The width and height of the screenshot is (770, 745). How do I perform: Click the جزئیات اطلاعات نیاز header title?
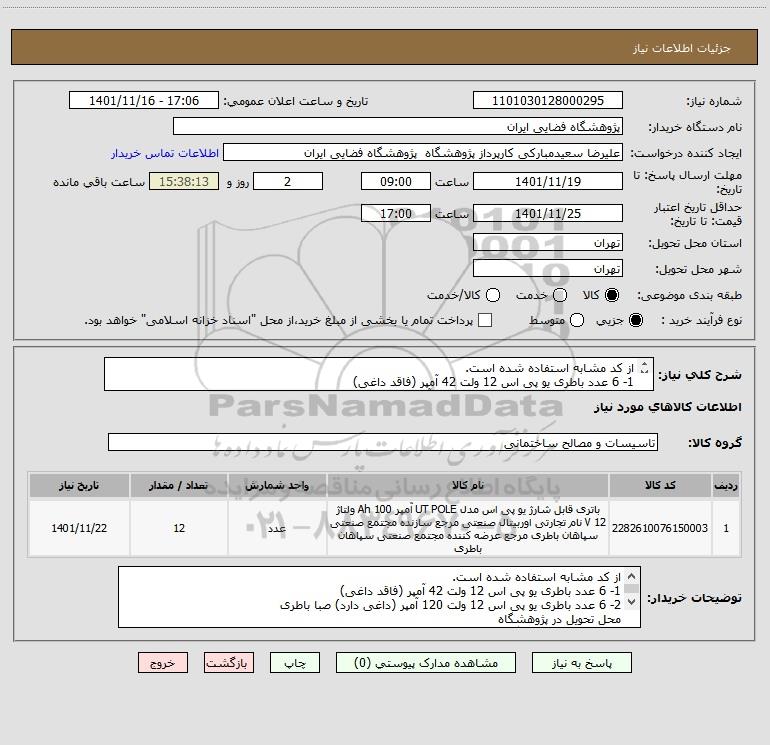pyautogui.click(x=682, y=48)
